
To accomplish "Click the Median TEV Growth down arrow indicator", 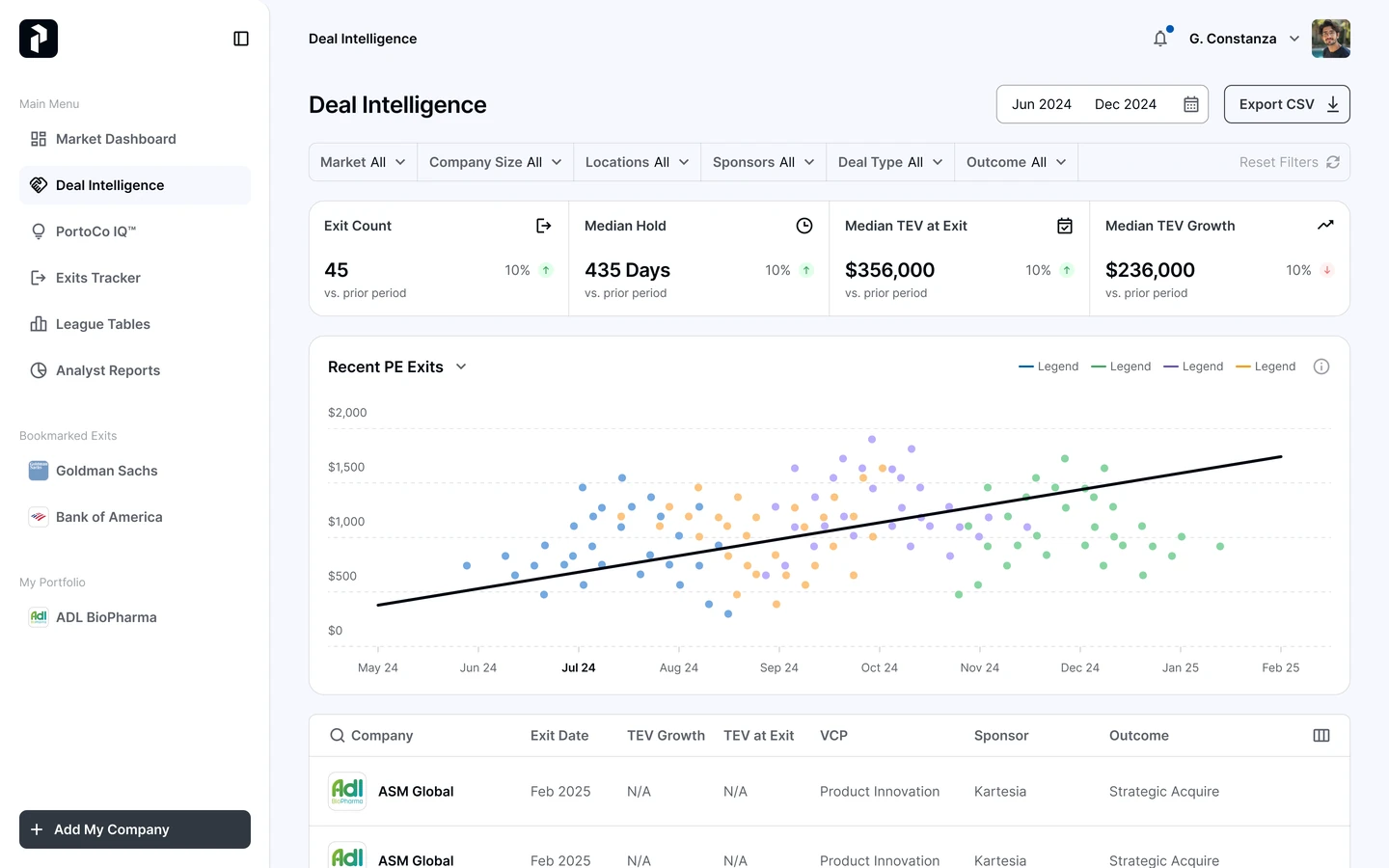I will tap(1327, 270).
